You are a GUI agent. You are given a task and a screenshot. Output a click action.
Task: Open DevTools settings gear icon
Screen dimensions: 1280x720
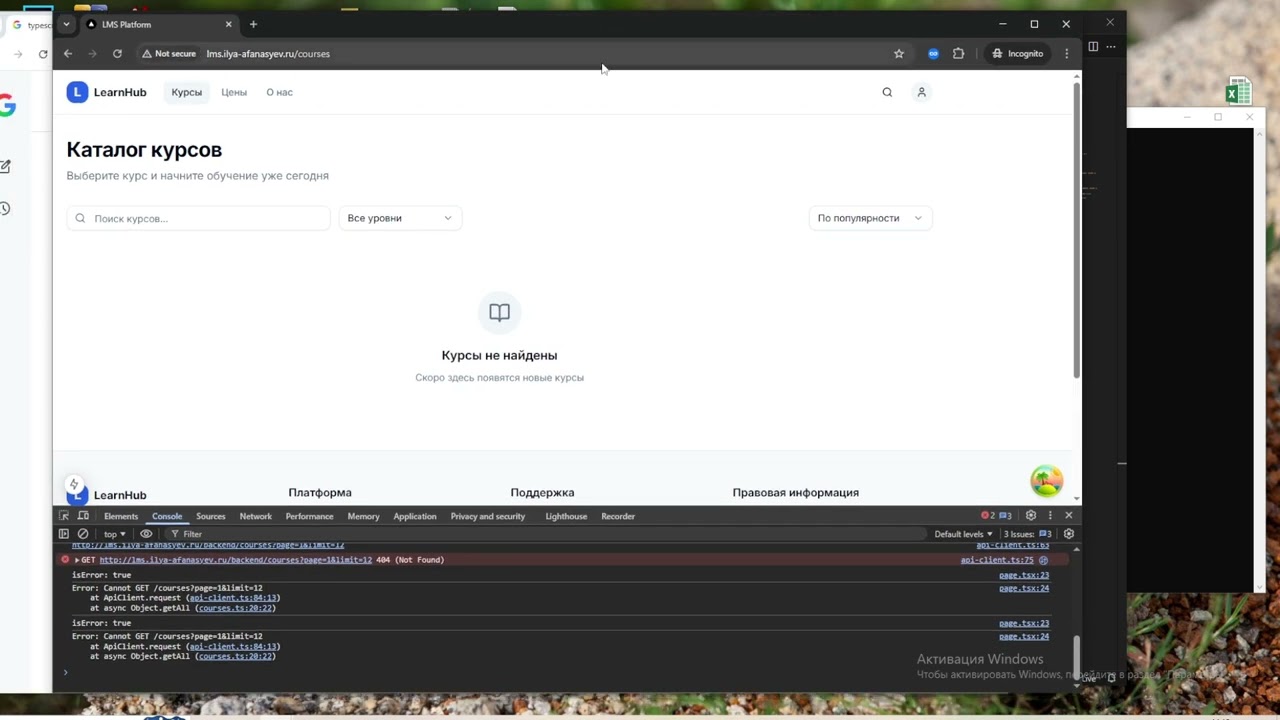(x=1031, y=516)
